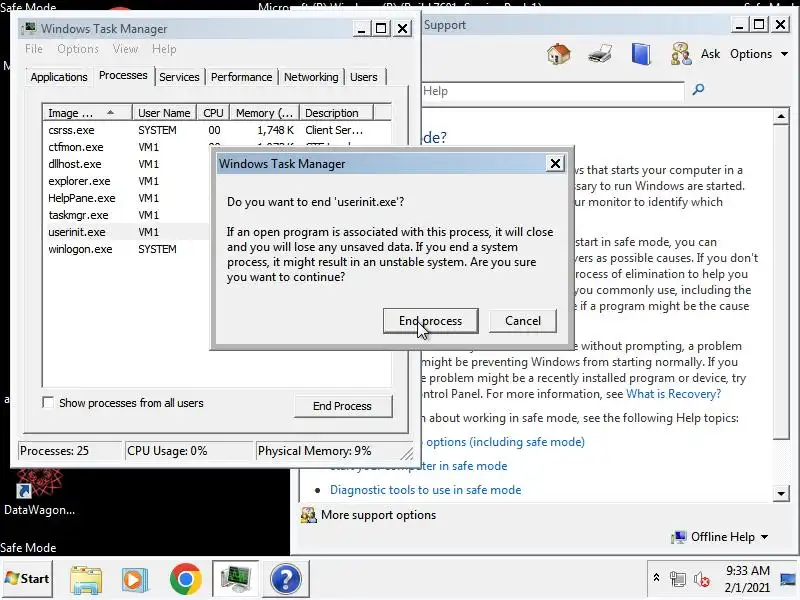Viewport: 800px width, 600px height.
Task: Open the File menu in Task Manager
Action: [34, 49]
